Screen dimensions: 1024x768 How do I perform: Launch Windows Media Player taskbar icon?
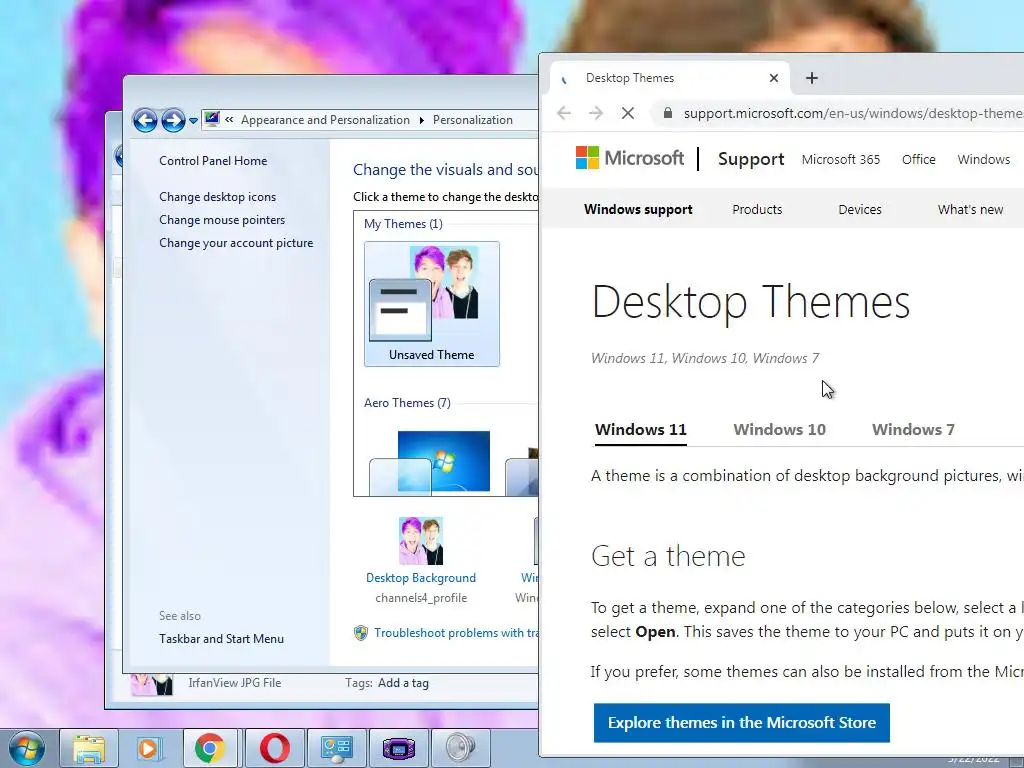click(x=148, y=748)
